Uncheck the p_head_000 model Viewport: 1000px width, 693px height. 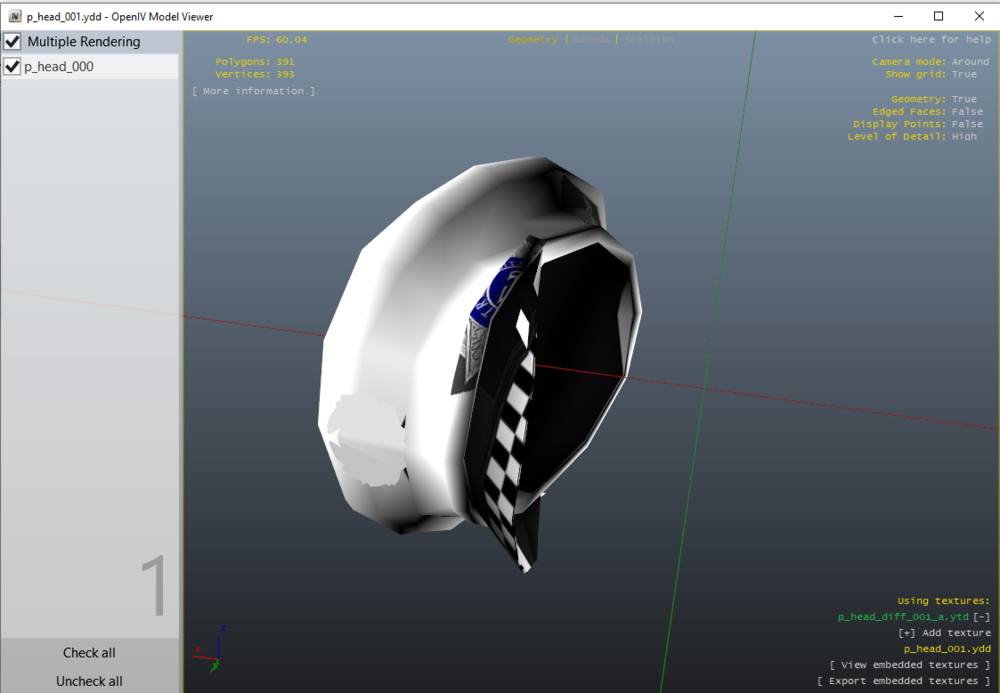13,66
